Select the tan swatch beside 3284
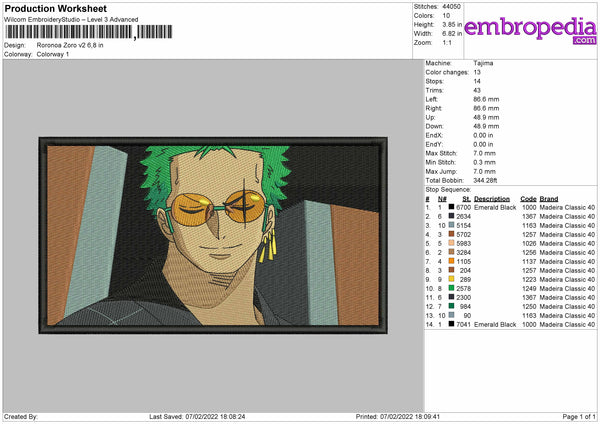 point(451,252)
